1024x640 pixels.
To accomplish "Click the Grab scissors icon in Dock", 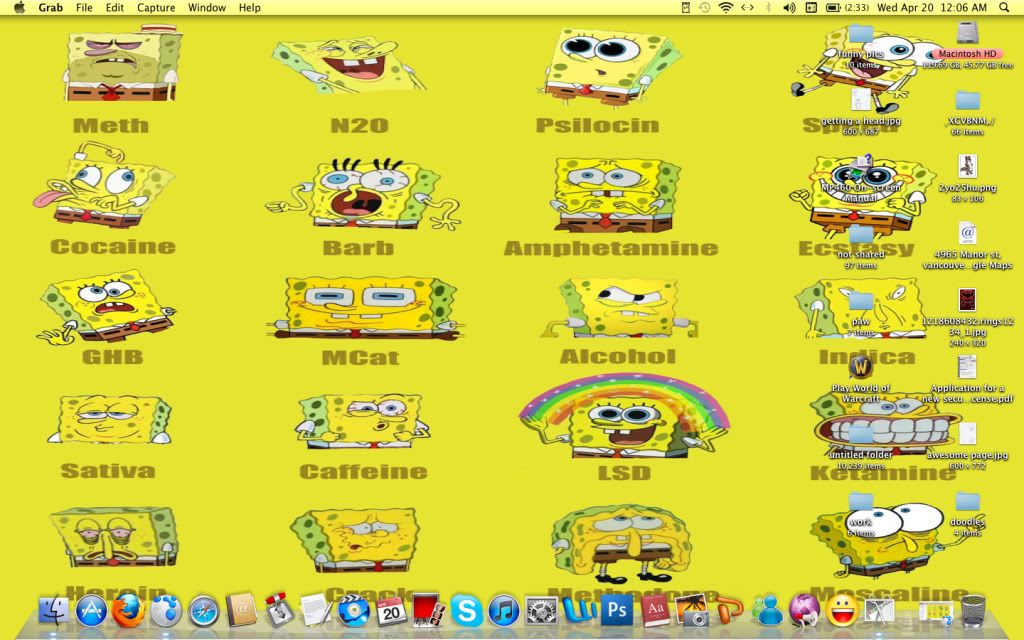I will pyautogui.click(x=879, y=611).
